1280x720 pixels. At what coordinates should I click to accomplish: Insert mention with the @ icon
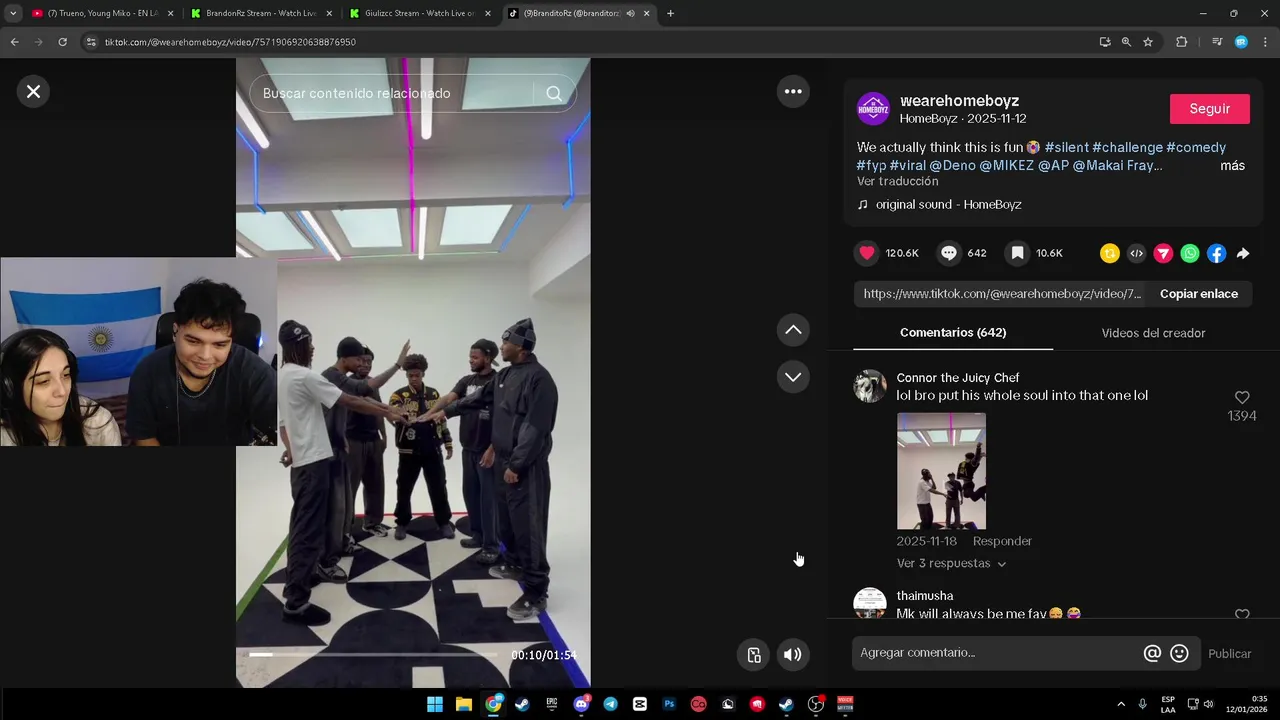coord(1152,653)
